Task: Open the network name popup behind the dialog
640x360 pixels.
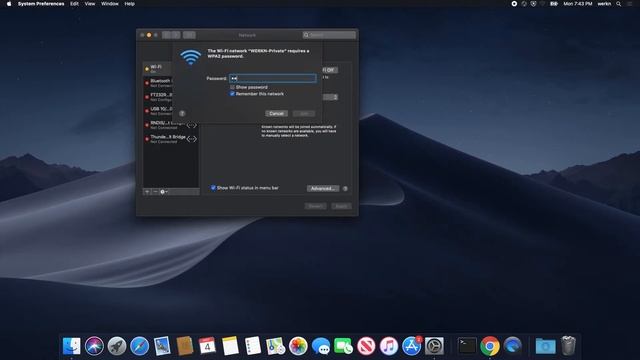Action: tap(331, 97)
